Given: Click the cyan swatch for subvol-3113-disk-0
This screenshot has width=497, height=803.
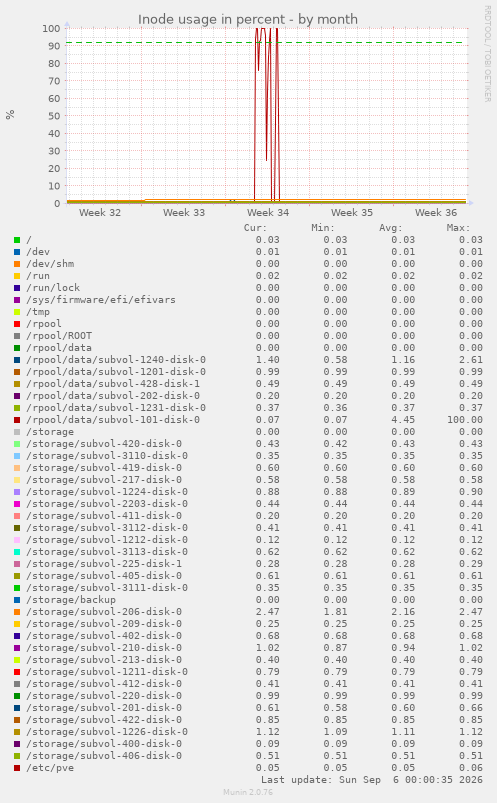Looking at the screenshot, I should click(x=17, y=552).
